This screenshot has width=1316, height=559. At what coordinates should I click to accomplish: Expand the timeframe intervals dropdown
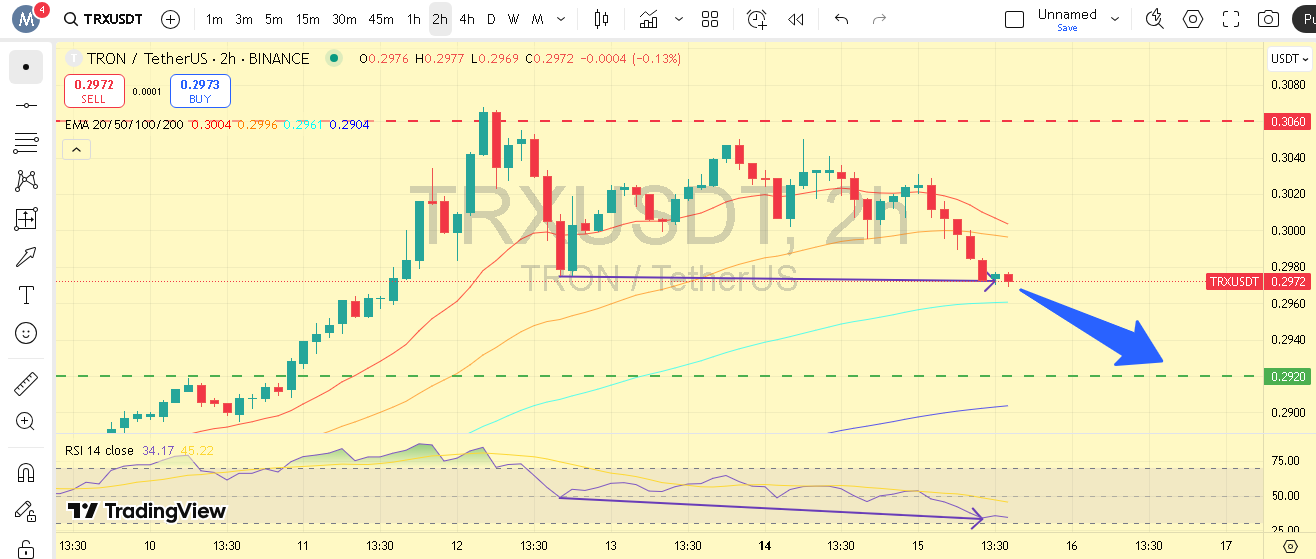pyautogui.click(x=563, y=19)
